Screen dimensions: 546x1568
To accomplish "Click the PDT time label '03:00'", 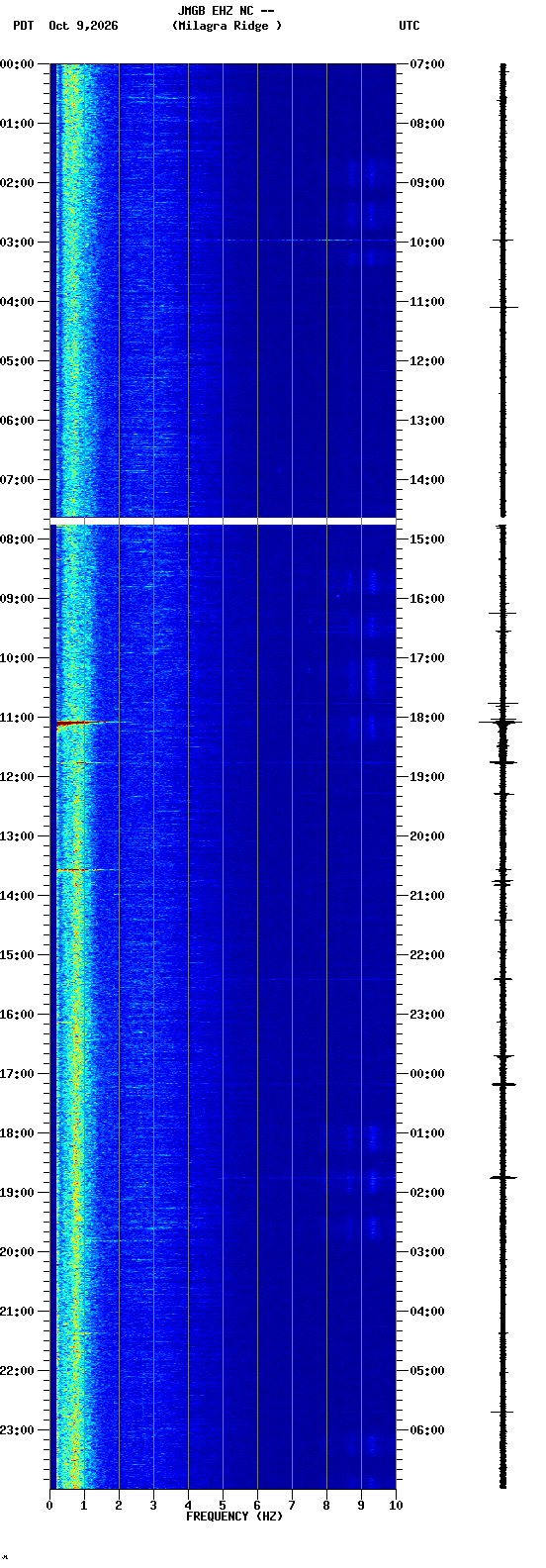I will [17, 243].
